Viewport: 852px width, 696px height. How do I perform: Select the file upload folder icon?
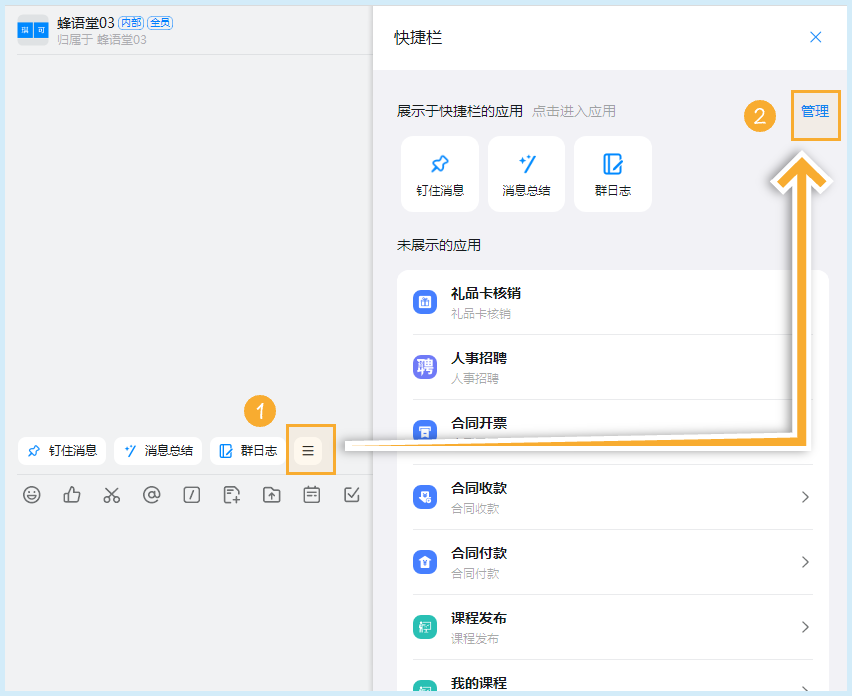coord(271,494)
